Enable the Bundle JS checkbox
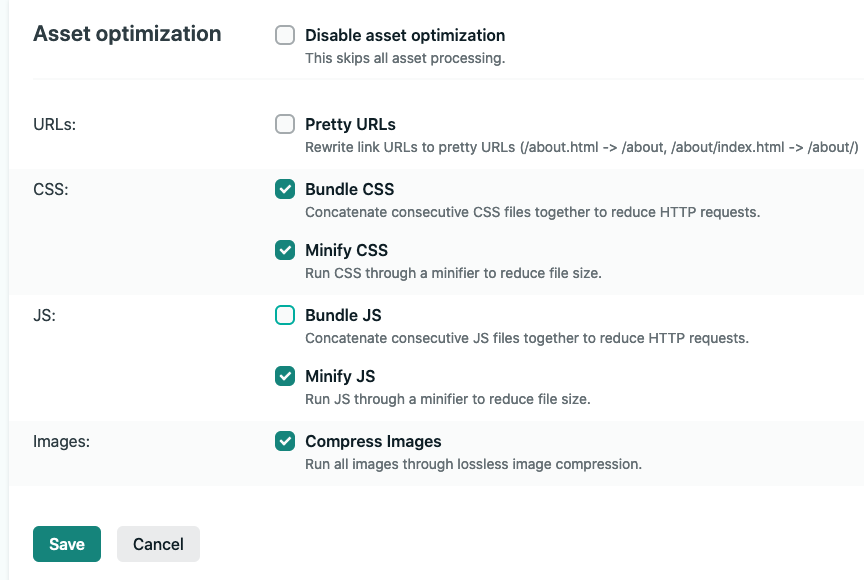The height and width of the screenshot is (580, 864). (x=285, y=315)
